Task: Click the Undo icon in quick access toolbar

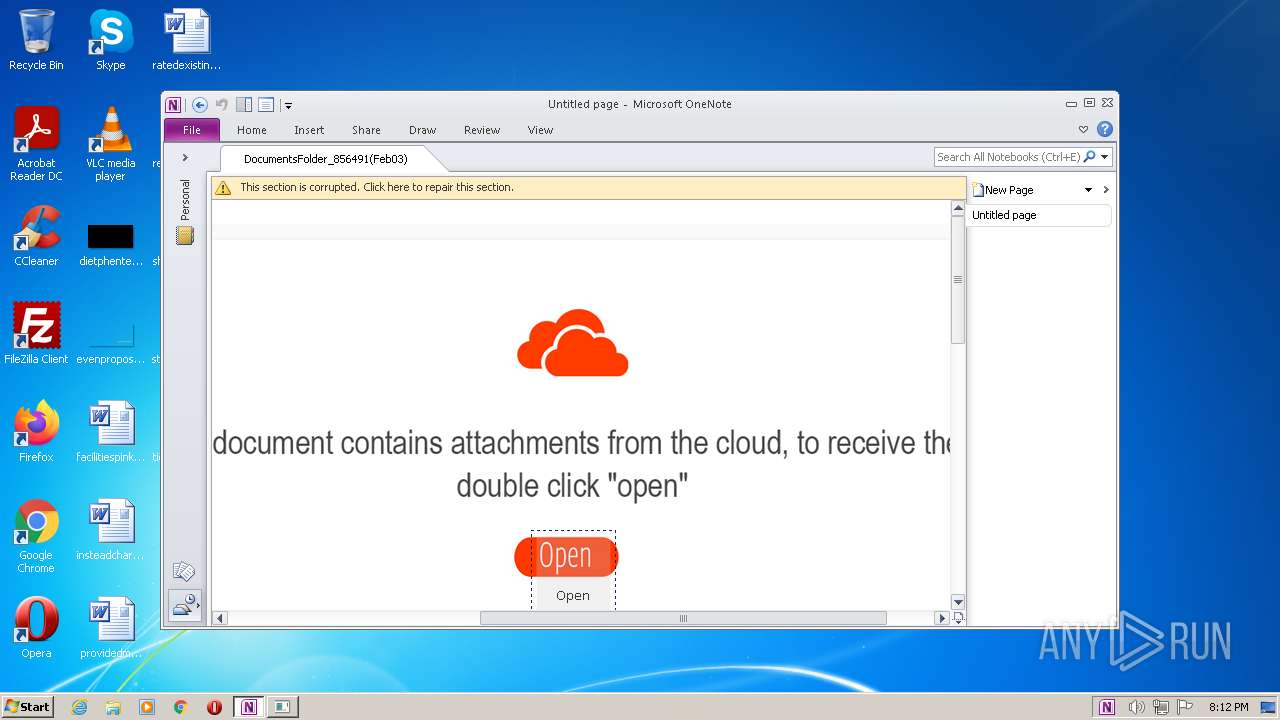Action: 222,104
